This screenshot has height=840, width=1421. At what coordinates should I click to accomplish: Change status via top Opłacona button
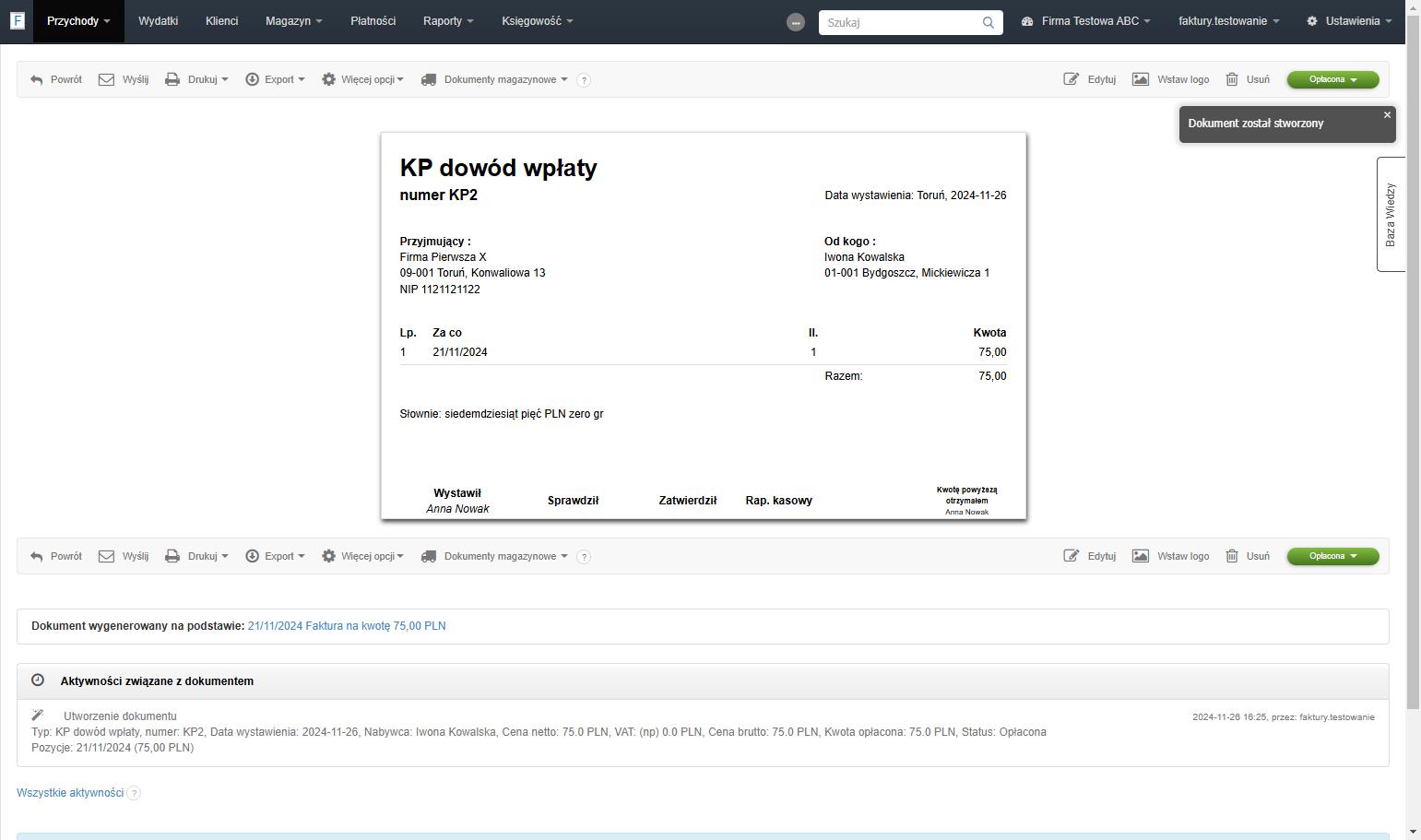[1332, 80]
